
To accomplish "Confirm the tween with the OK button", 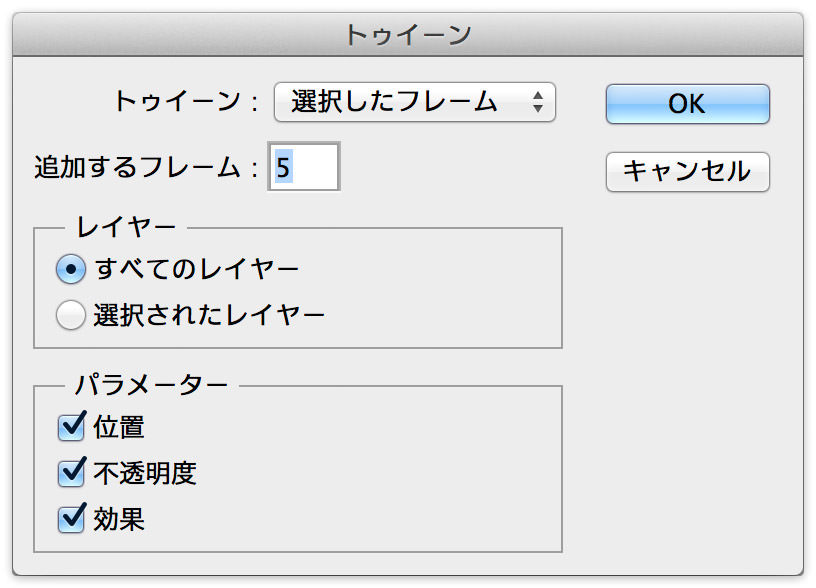I will (x=687, y=104).
